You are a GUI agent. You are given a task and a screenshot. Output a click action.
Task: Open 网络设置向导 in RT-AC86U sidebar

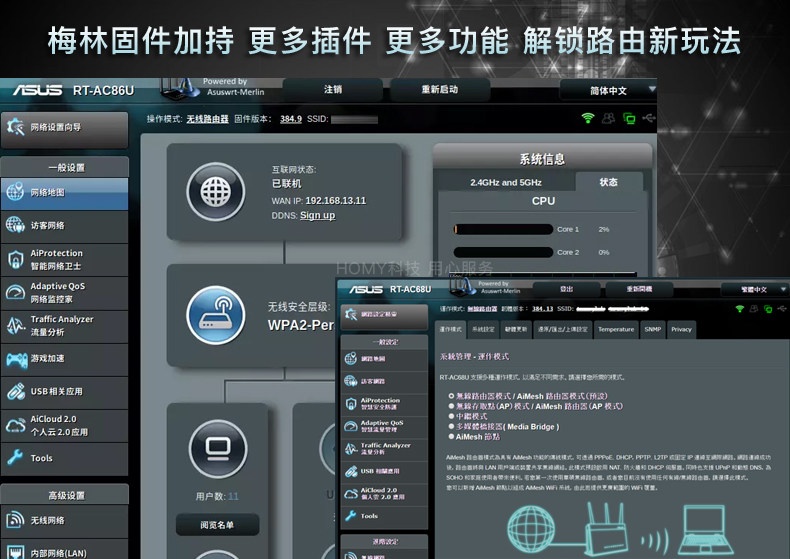tap(64, 128)
